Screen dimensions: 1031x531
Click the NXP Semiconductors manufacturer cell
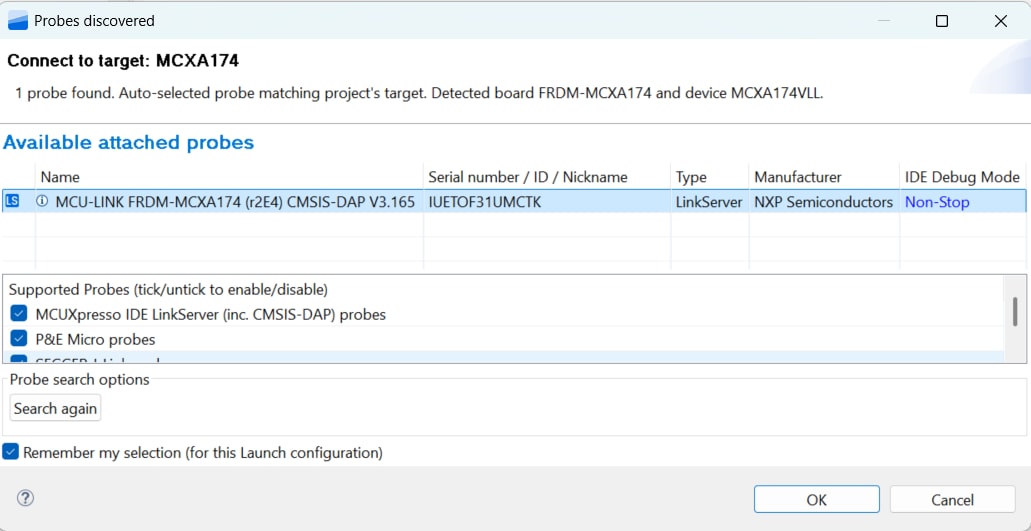pos(824,202)
